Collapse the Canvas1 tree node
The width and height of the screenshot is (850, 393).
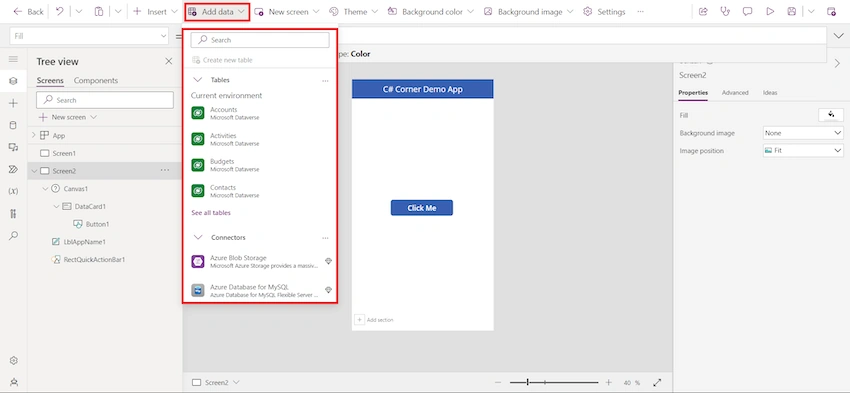point(46,189)
